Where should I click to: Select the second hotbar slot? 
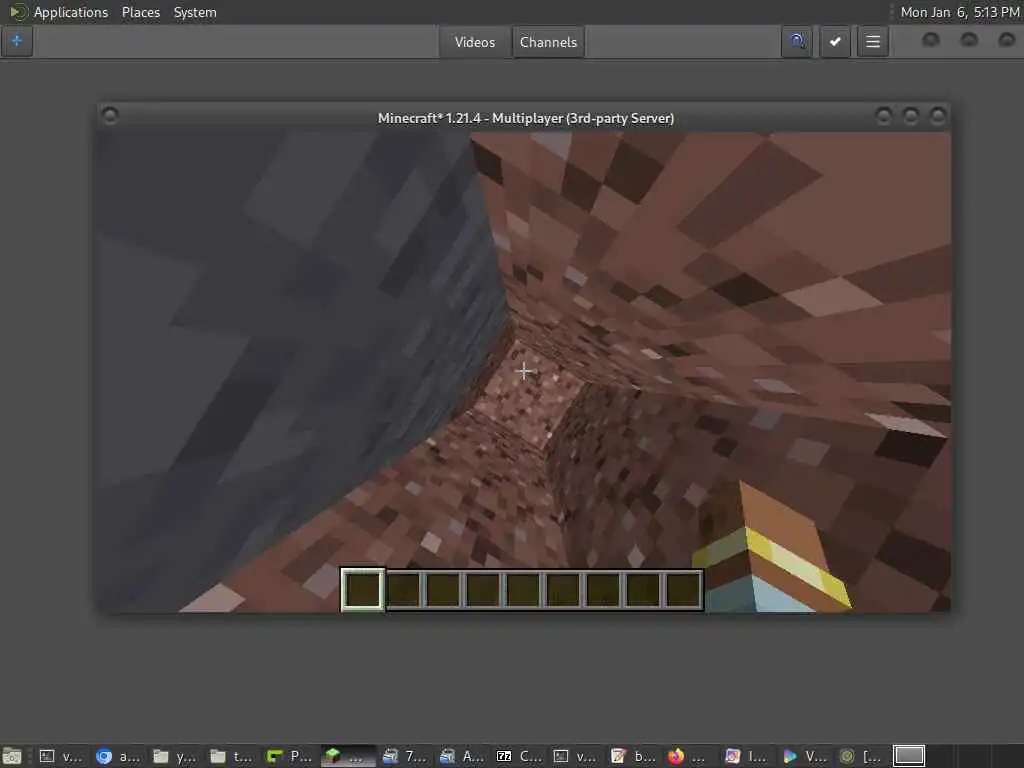(404, 589)
